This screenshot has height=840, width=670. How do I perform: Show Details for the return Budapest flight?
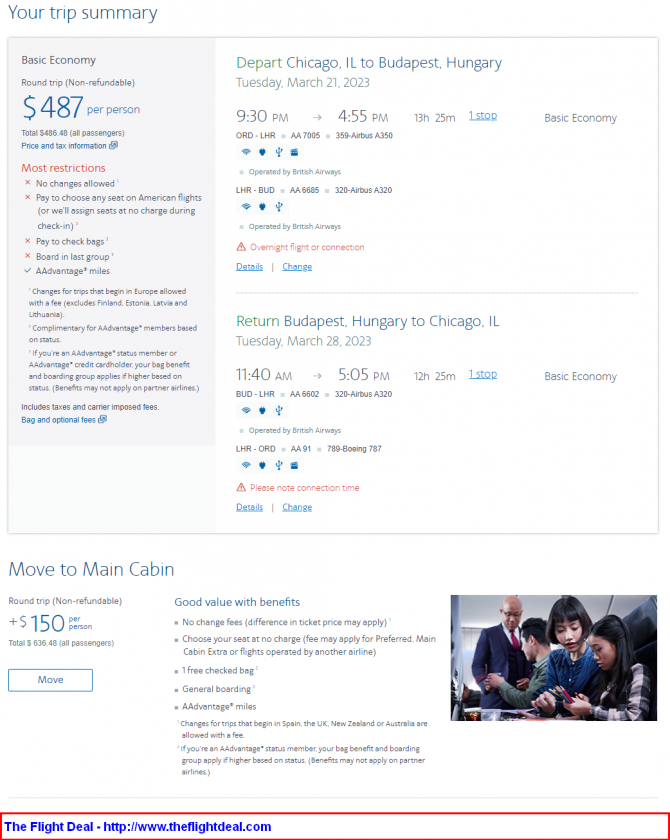(249, 507)
